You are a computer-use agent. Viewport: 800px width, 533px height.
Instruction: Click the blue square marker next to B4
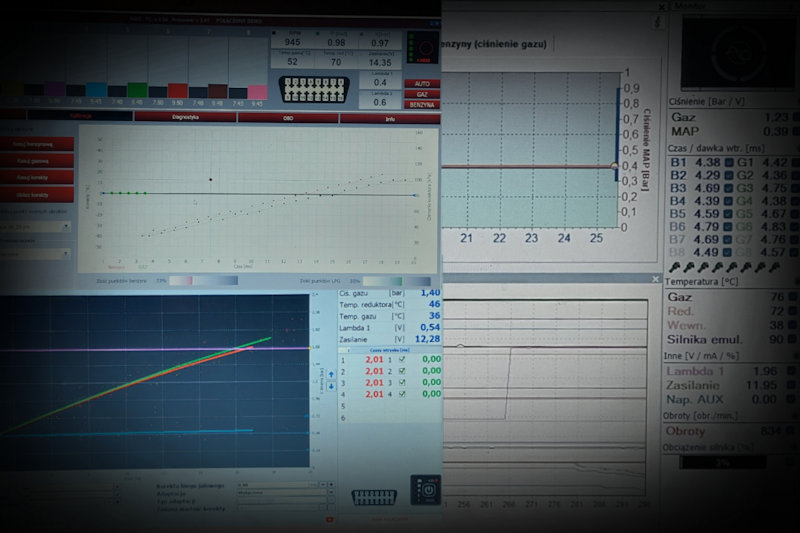[x=729, y=201]
